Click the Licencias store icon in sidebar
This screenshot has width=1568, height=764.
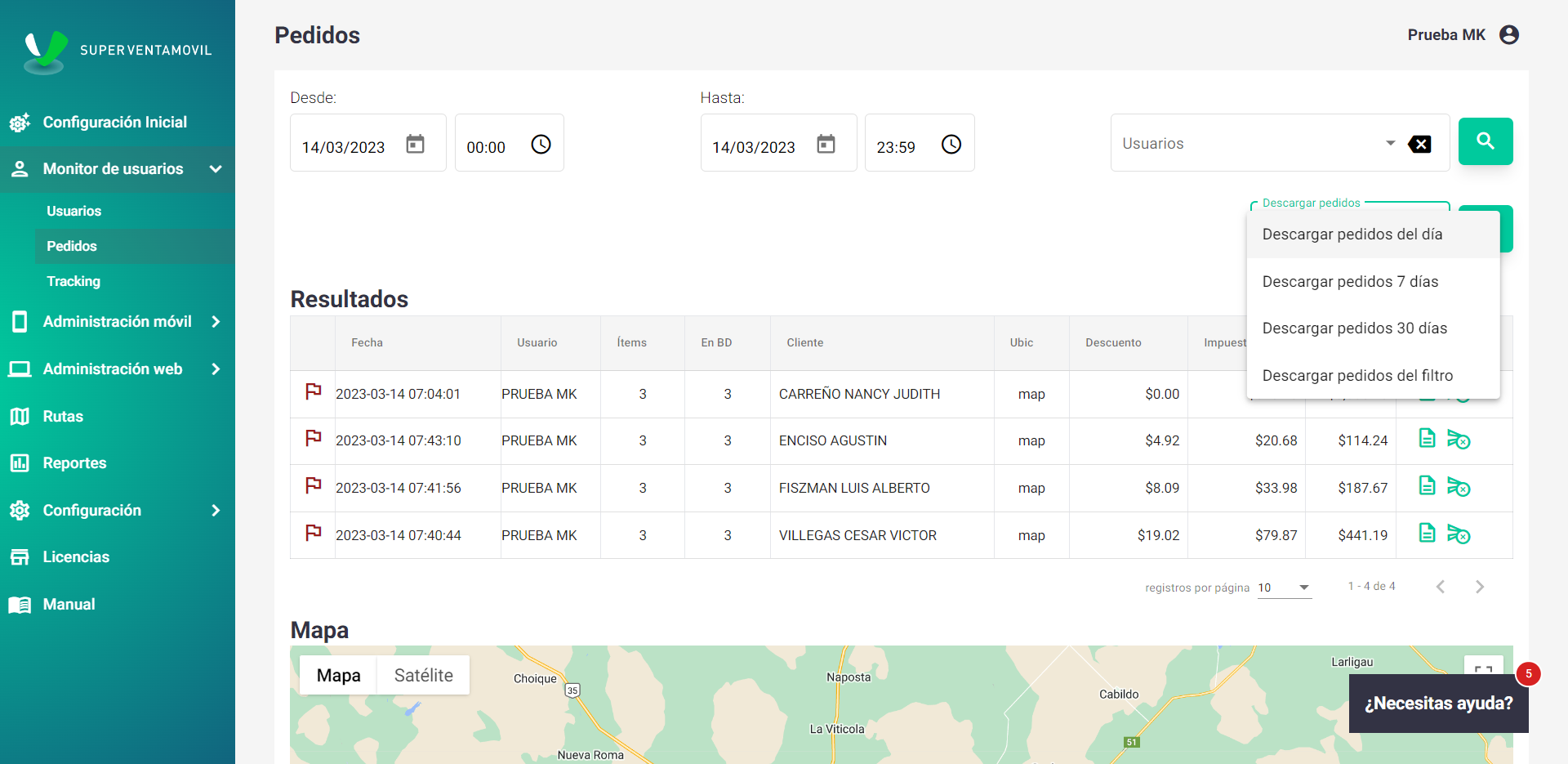tap(20, 557)
